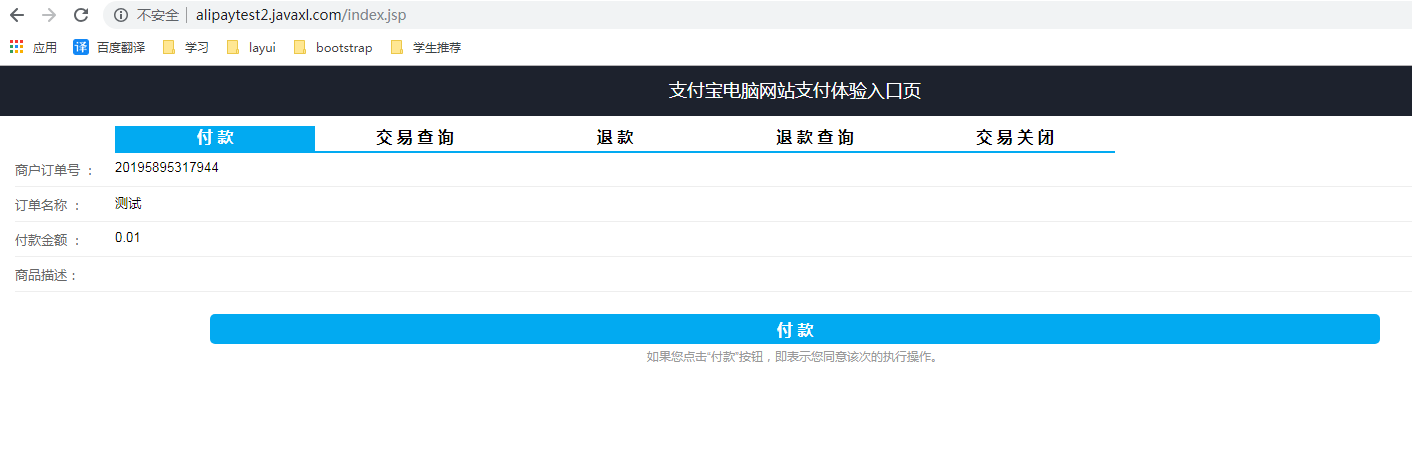
Task: Switch to the 交易查询 tab
Action: [x=415, y=138]
